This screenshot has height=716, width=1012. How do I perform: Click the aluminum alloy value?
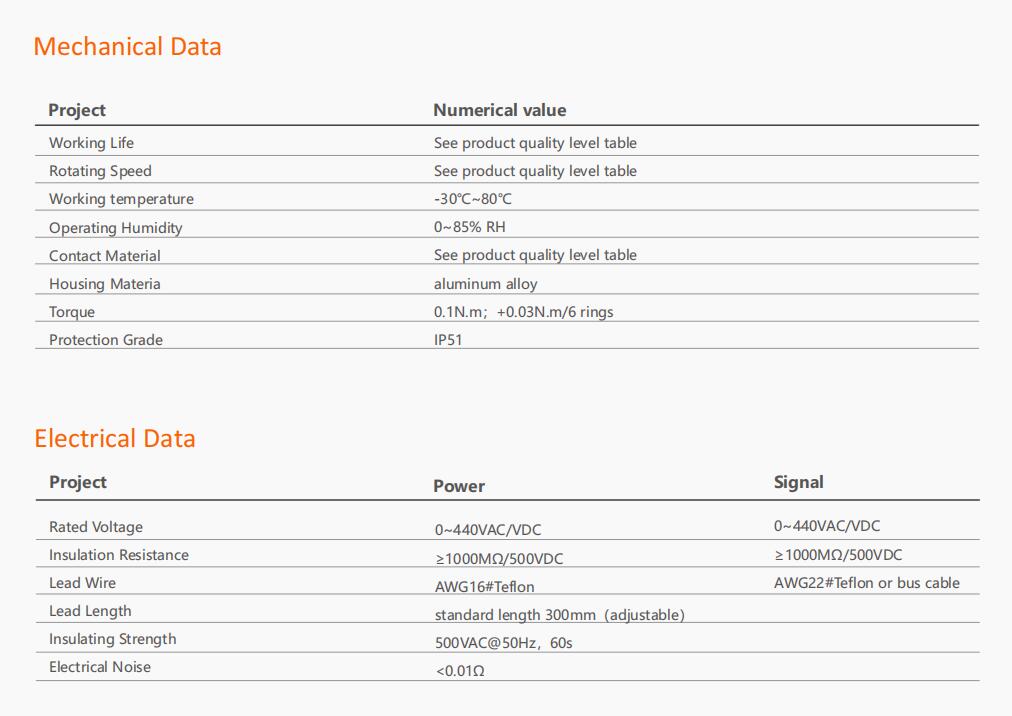485,284
